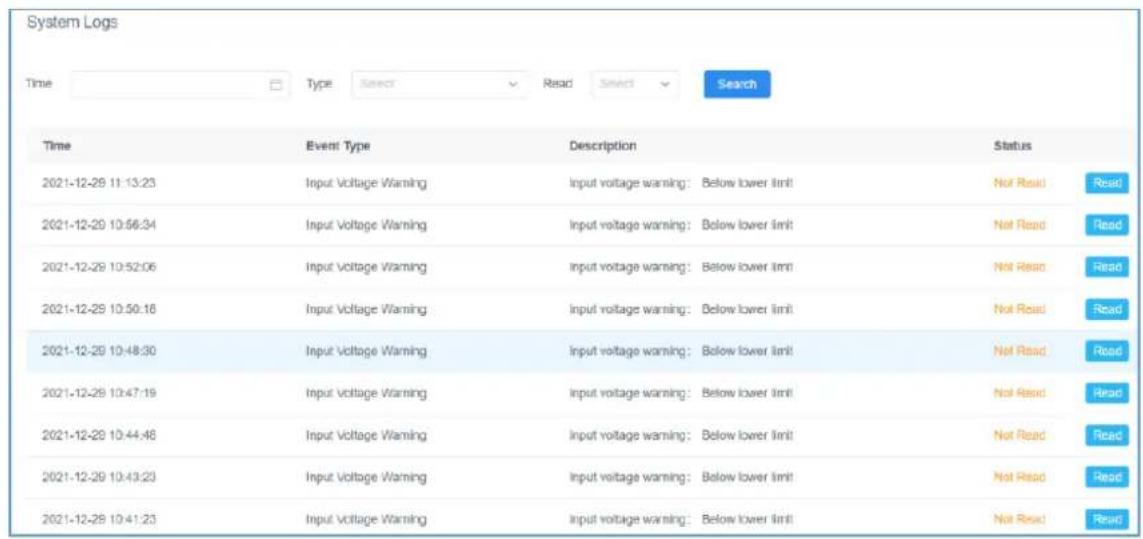Click Input Voltage Warning in 10:48:30 row
This screenshot has height=539, width=1143.
point(366,352)
